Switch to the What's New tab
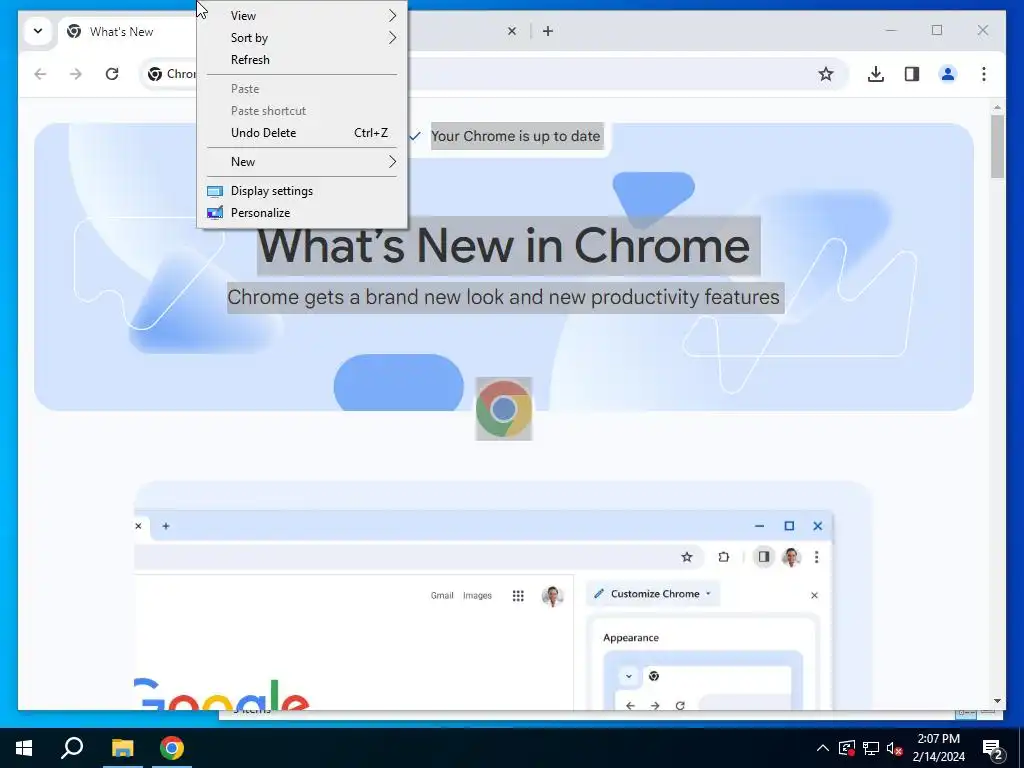 coord(127,31)
